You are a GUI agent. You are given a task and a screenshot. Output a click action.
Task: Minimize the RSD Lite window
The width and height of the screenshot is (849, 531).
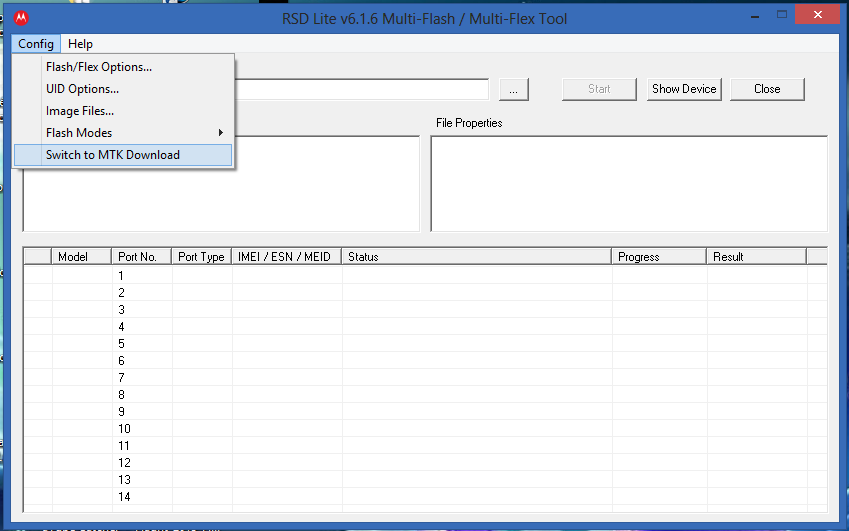pos(755,16)
